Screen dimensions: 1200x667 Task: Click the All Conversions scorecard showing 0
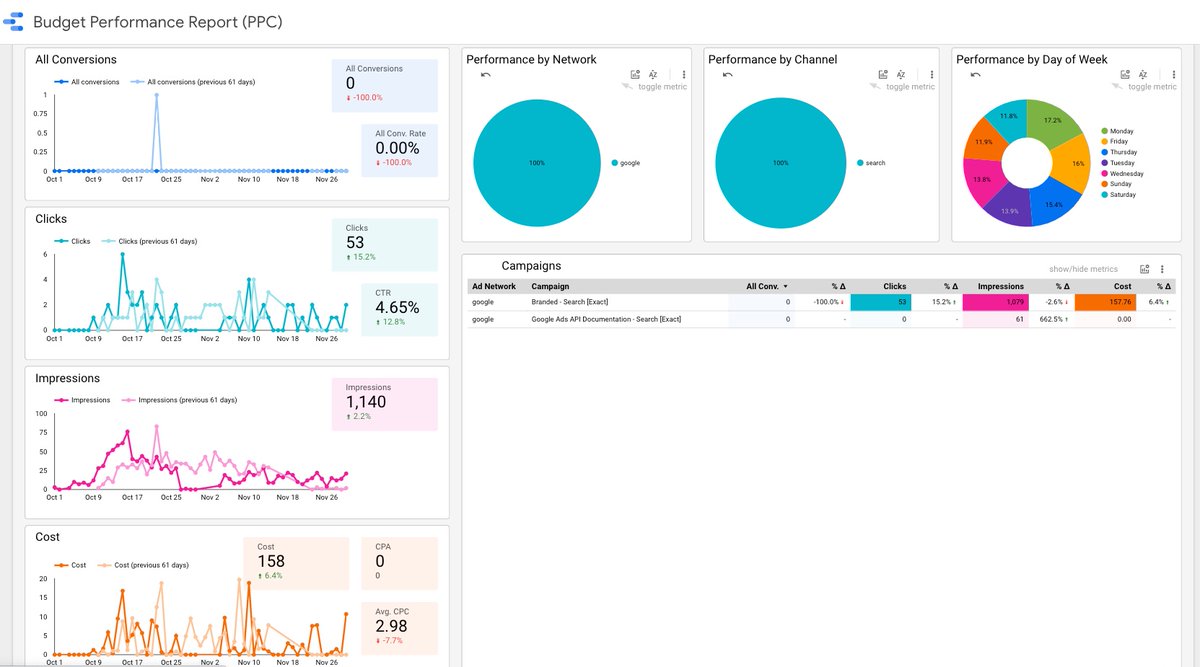384,85
